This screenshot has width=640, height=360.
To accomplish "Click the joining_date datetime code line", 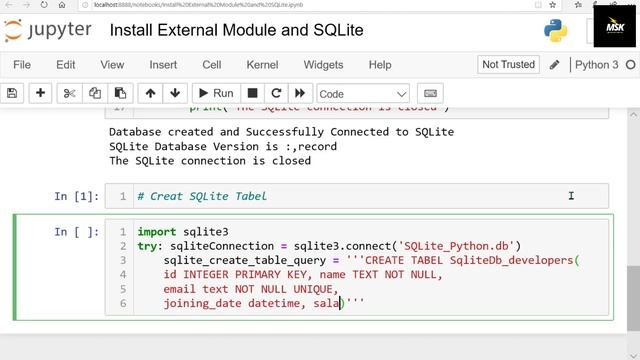I will [x=264, y=303].
